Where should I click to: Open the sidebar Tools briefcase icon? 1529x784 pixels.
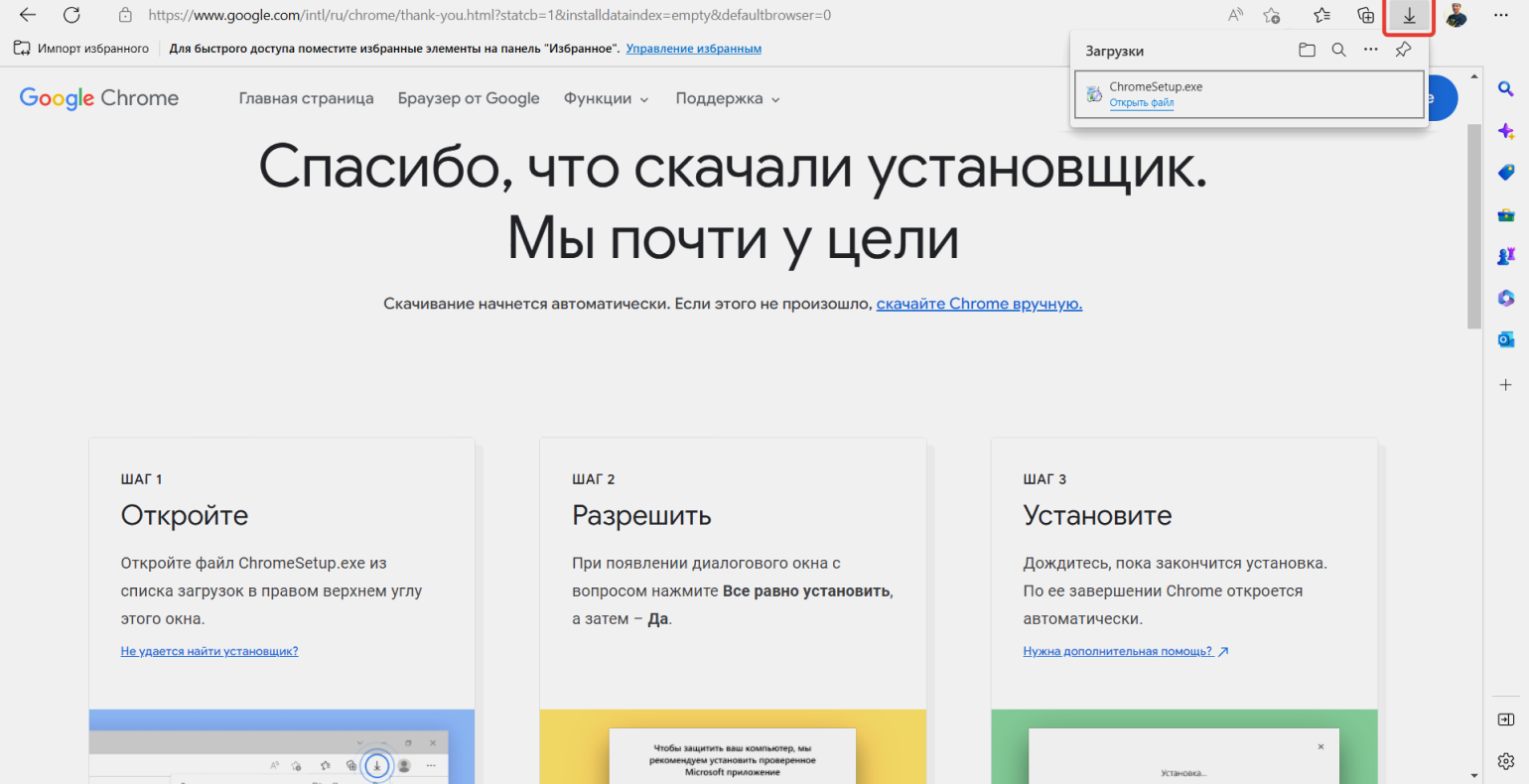point(1506,214)
